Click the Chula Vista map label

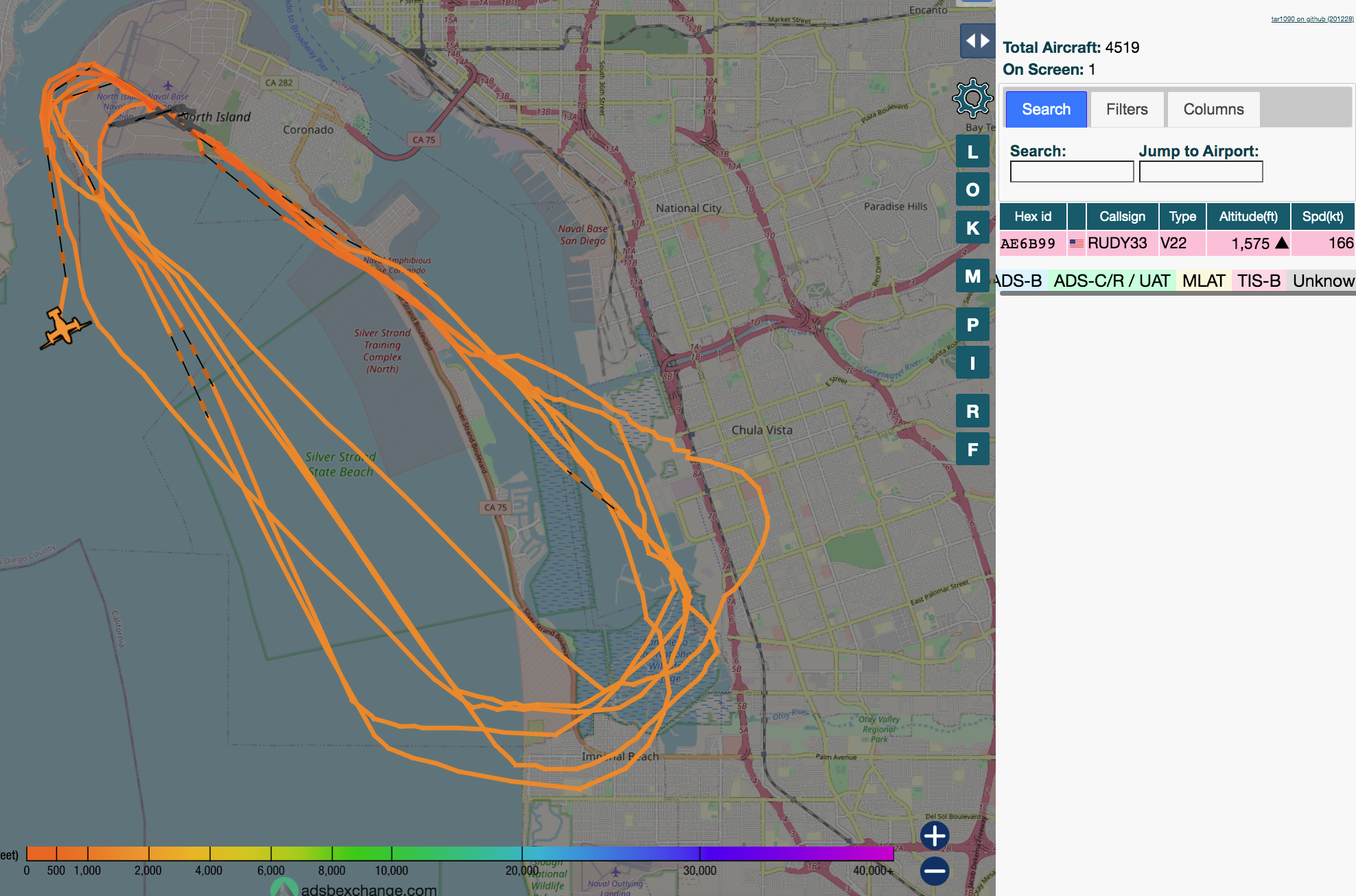[x=762, y=430]
